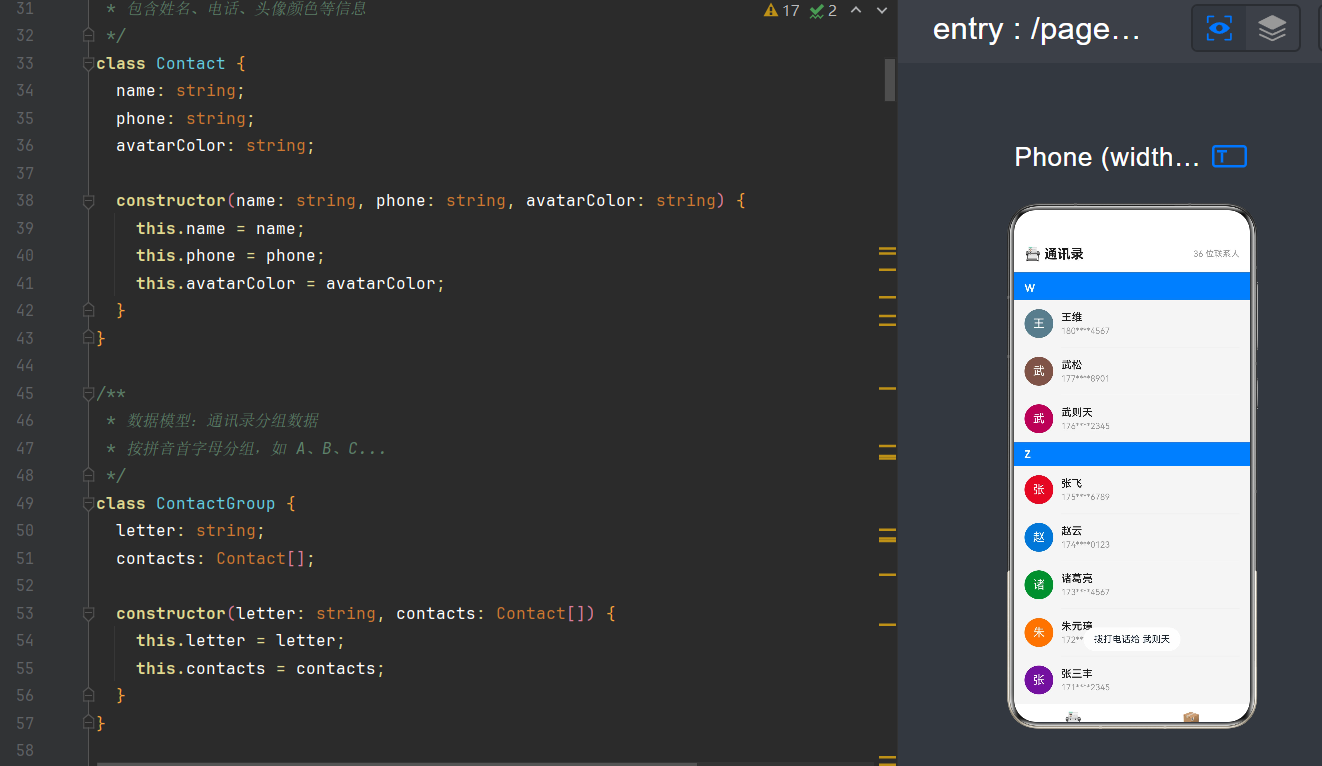Click the Phone (width… device label
The image size is (1322, 766).
tap(1106, 157)
